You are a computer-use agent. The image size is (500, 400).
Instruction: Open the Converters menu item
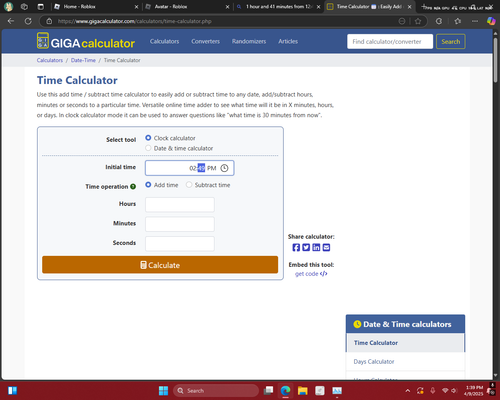205,41
